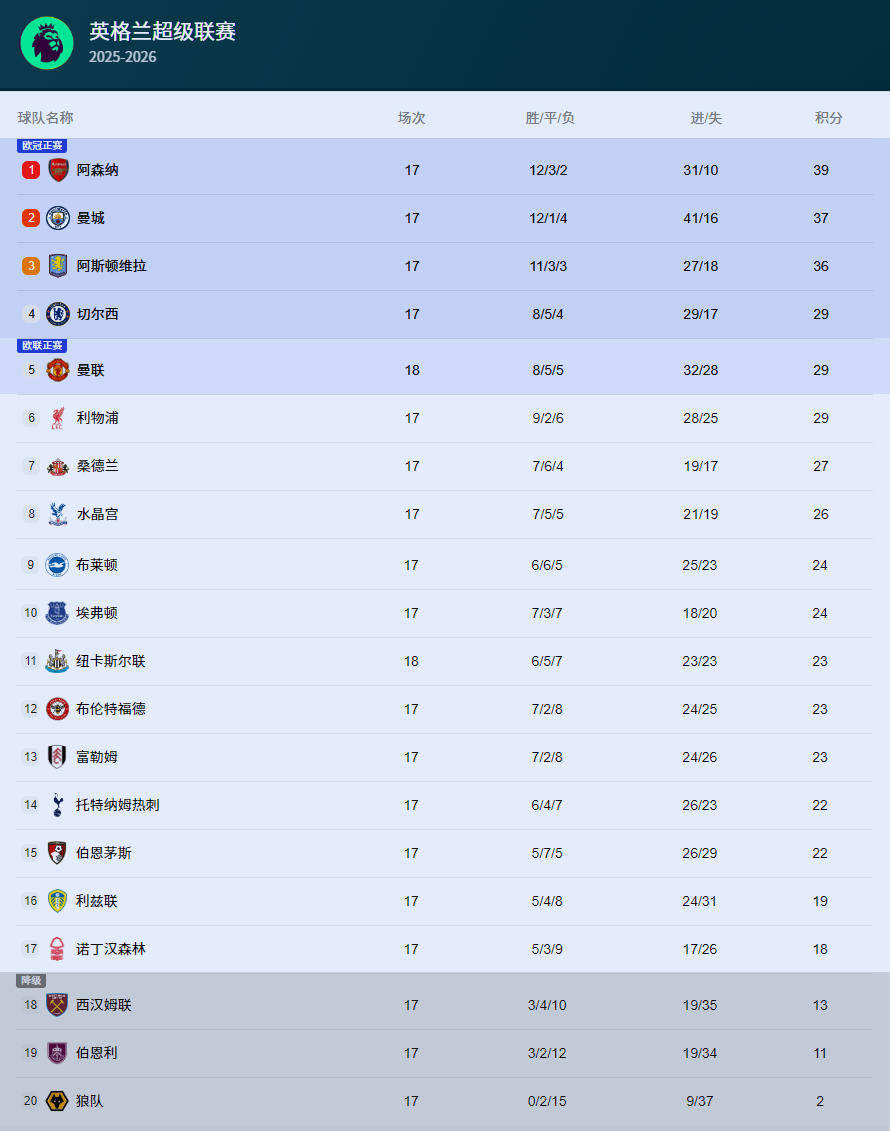Click the 欧冠正赛 qualification badge
Image resolution: width=890 pixels, height=1131 pixels.
(x=42, y=146)
